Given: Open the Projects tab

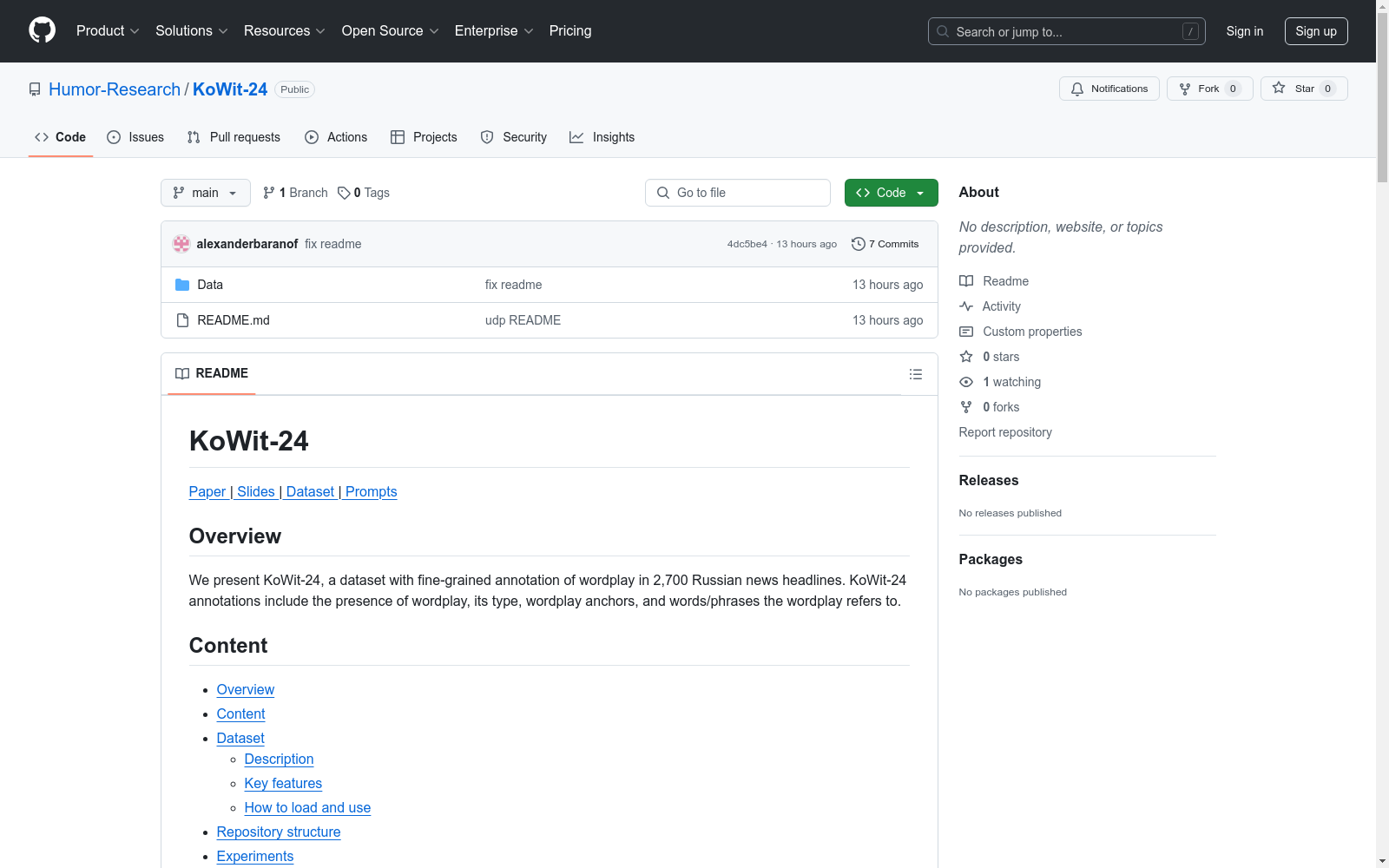Looking at the screenshot, I should [x=424, y=137].
